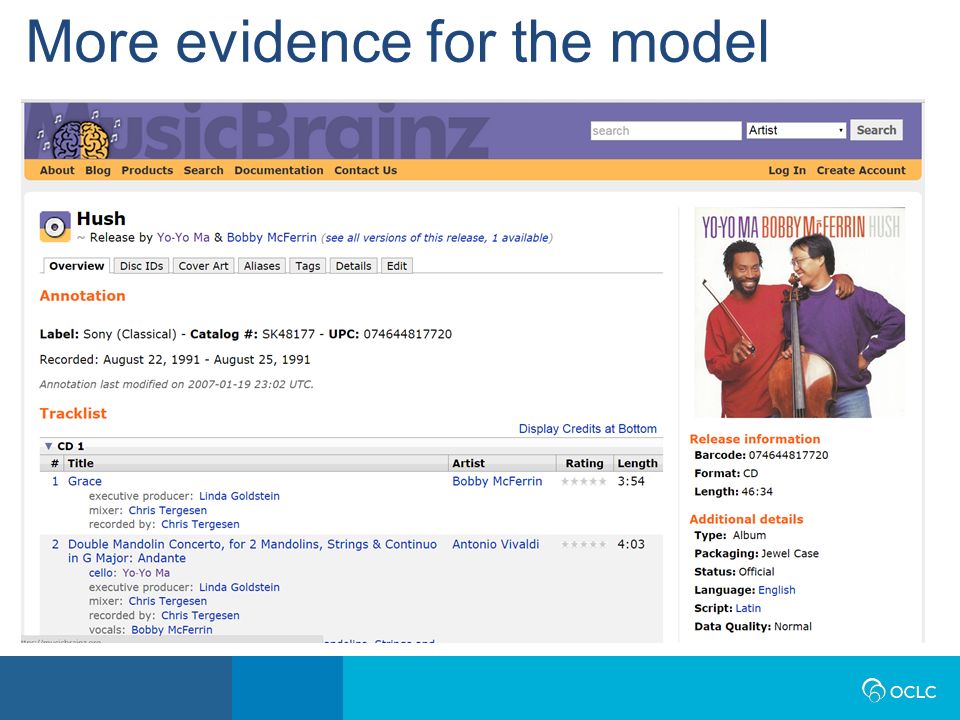This screenshot has width=960, height=720.
Task: Switch to the Tags tab
Action: (x=307, y=266)
